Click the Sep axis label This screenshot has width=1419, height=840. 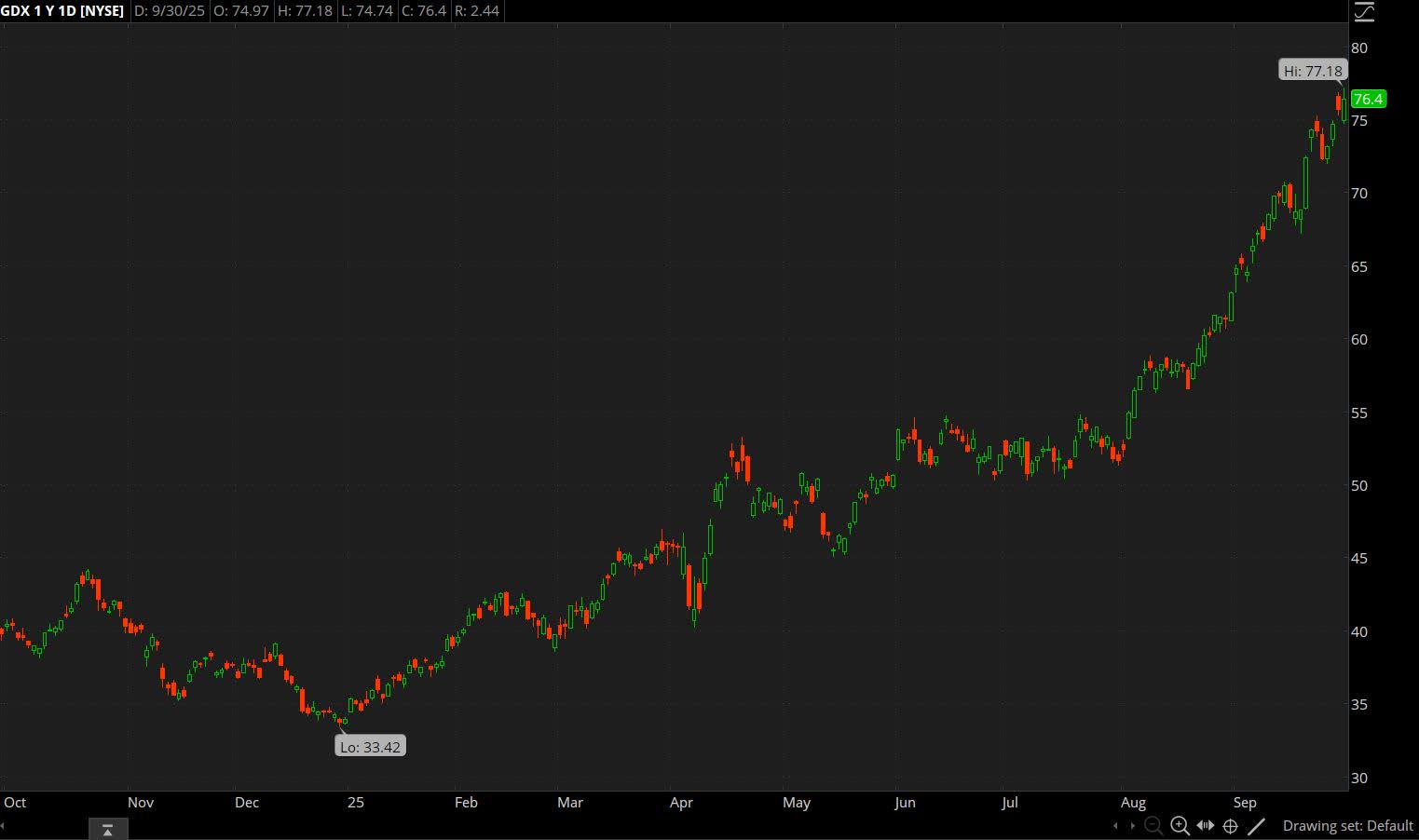click(x=1245, y=802)
